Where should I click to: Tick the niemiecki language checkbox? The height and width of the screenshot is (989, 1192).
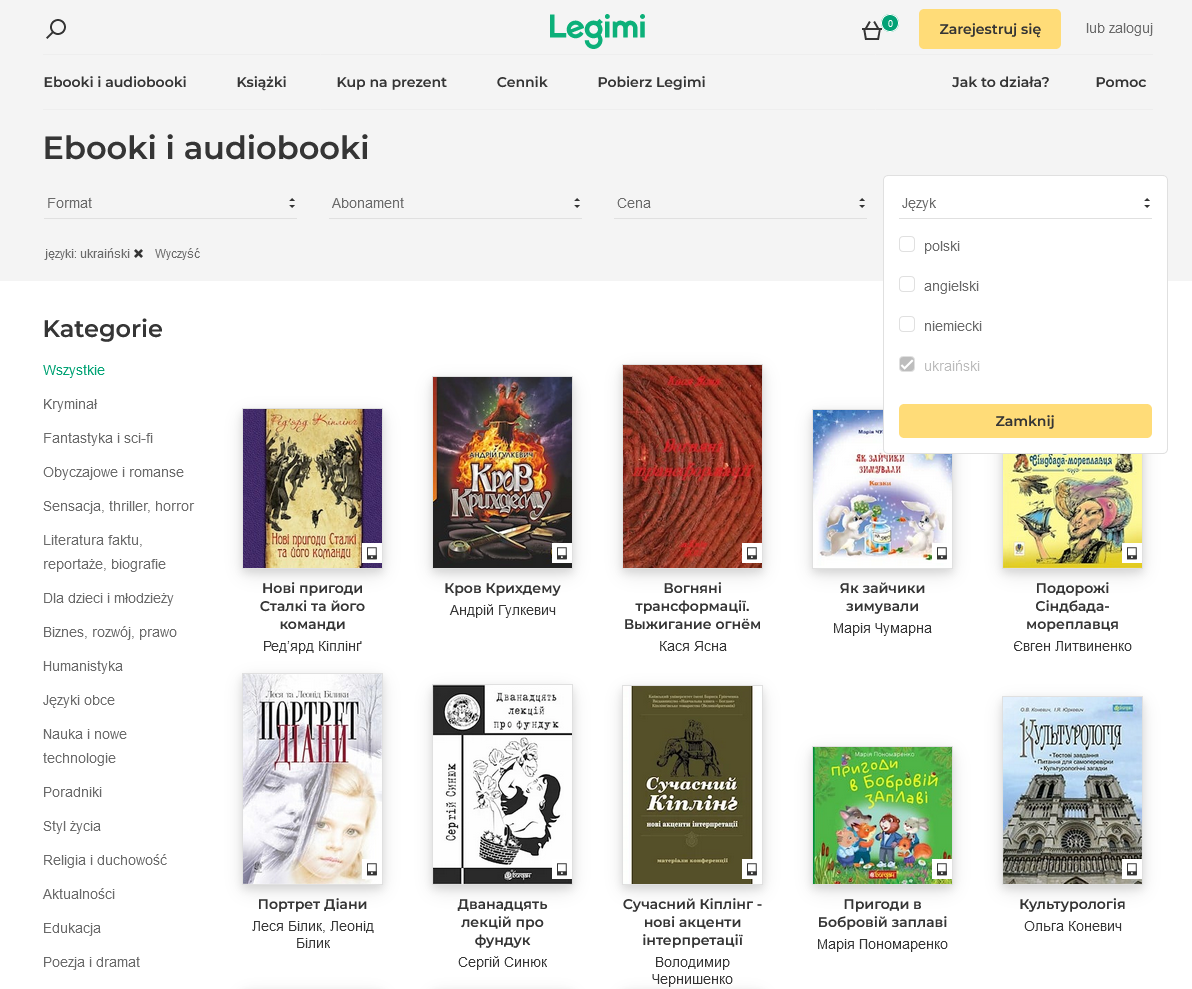[907, 325]
